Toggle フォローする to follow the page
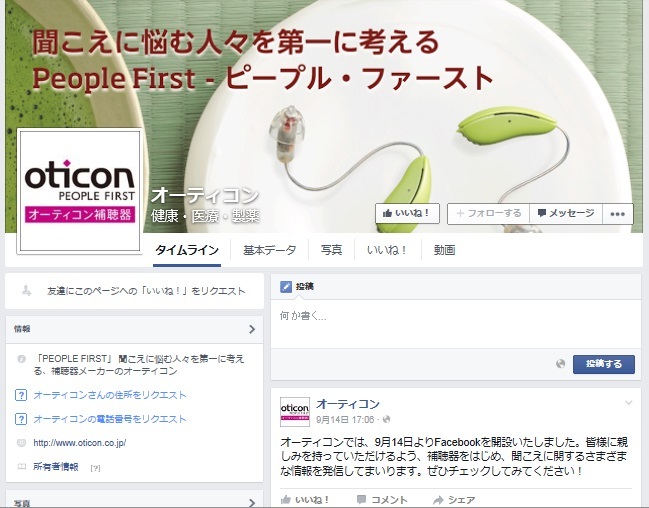649x508 pixels. (489, 214)
